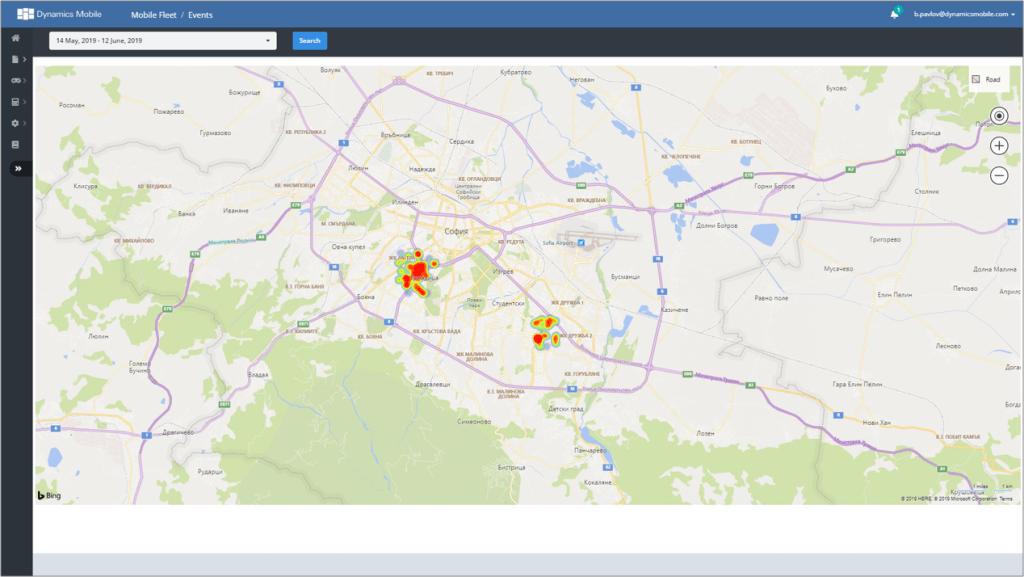1024x577 pixels.
Task: Click the Казичене label on map
Action: pyautogui.click(x=675, y=310)
